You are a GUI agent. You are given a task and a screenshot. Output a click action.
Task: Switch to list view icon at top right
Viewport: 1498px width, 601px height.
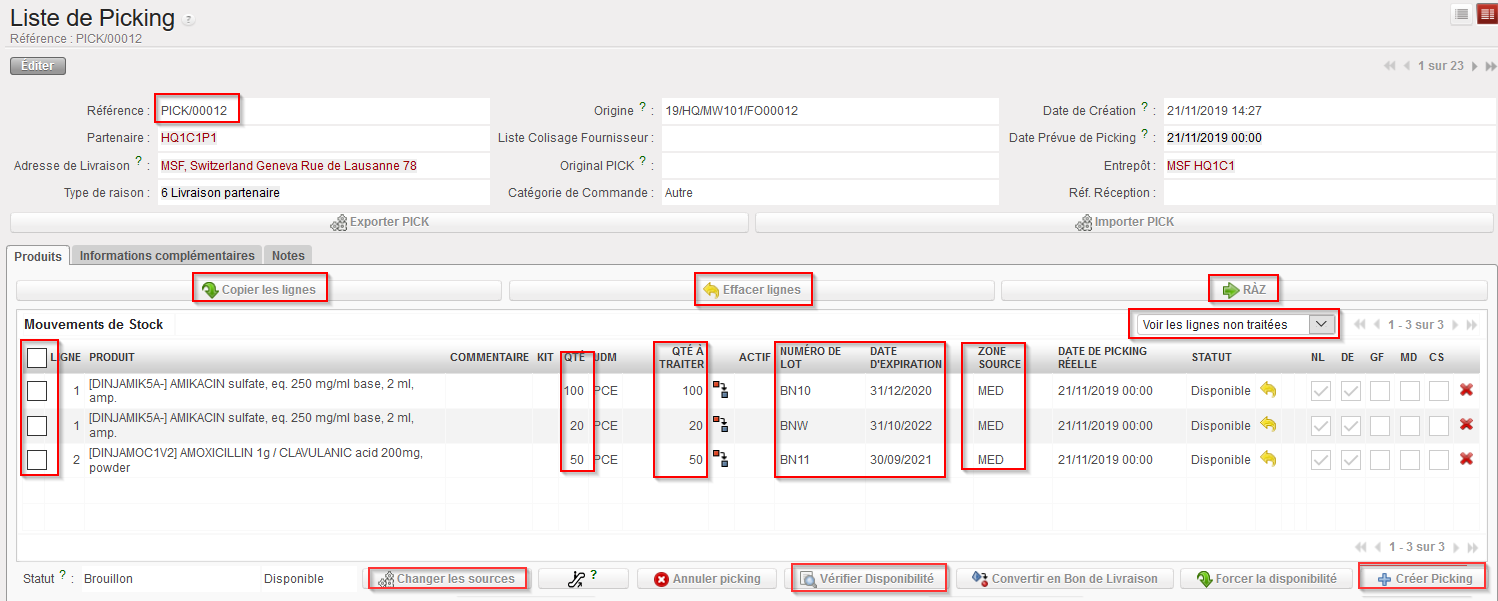tap(1461, 14)
